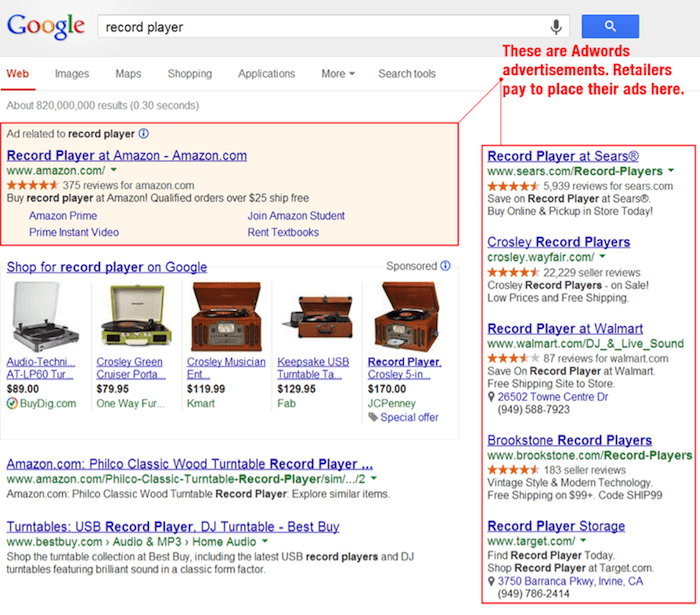
Task: Open the Shopping tab
Action: [x=189, y=74]
